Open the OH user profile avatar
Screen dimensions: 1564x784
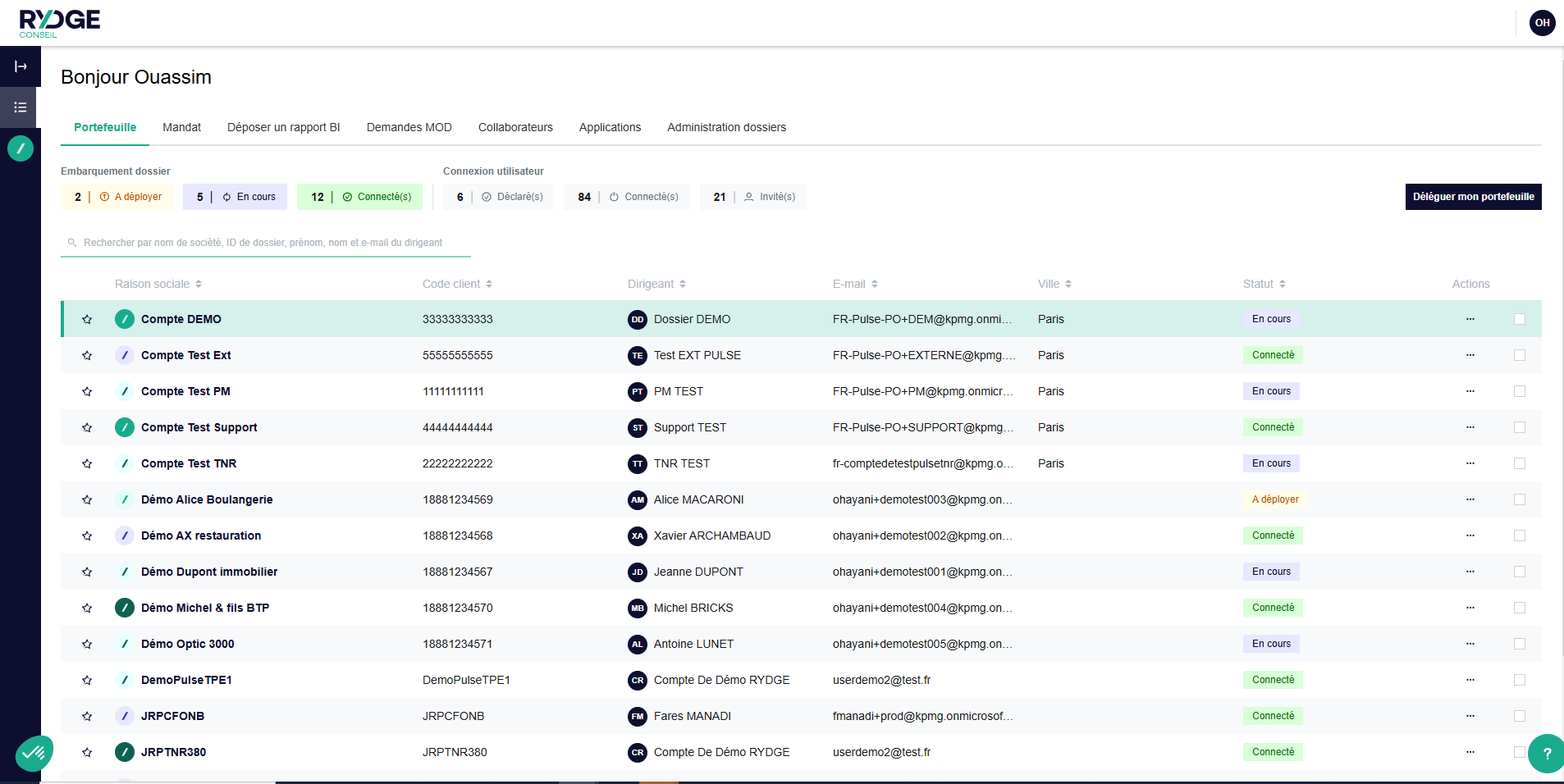click(x=1542, y=23)
